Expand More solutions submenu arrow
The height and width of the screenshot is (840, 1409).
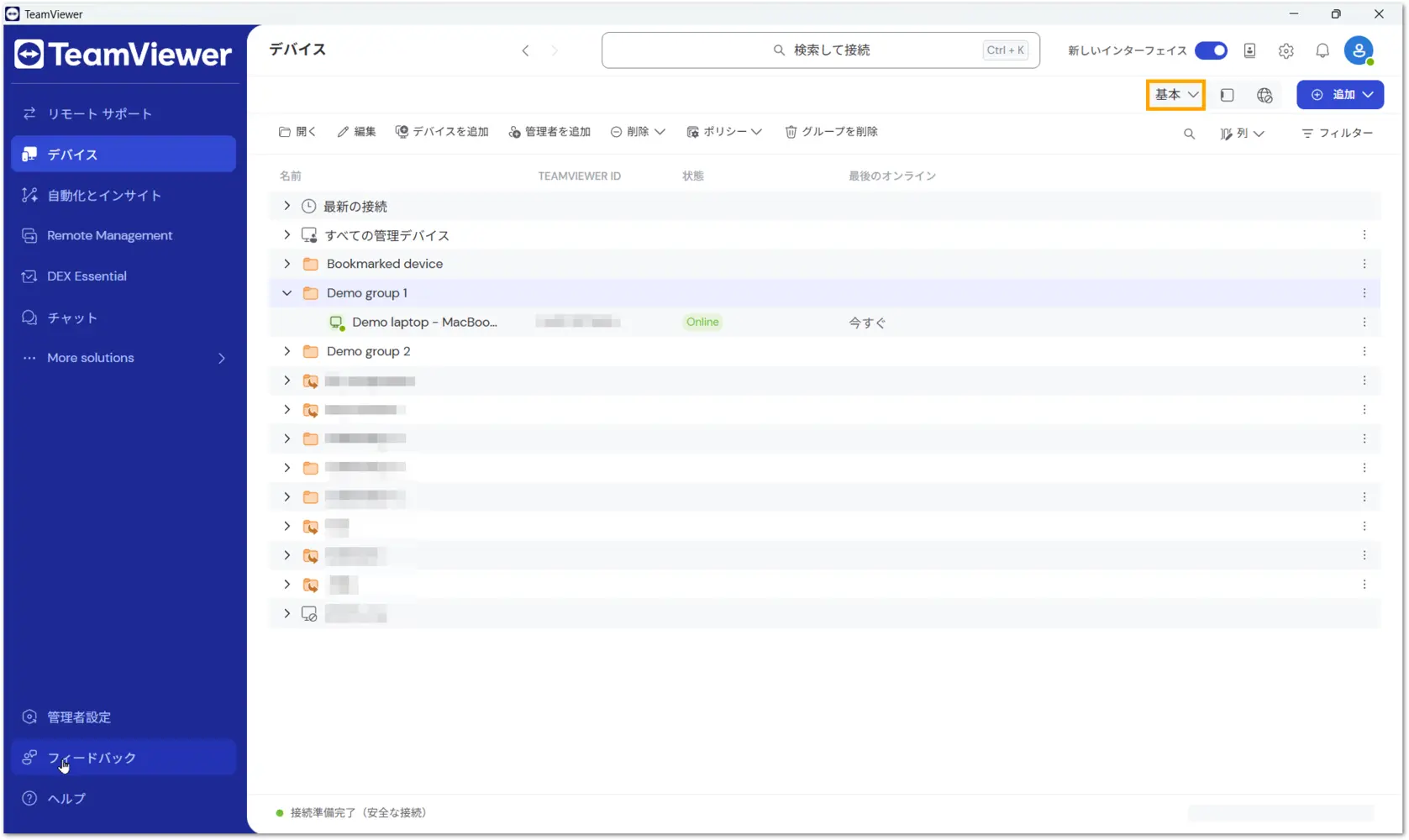(x=222, y=358)
